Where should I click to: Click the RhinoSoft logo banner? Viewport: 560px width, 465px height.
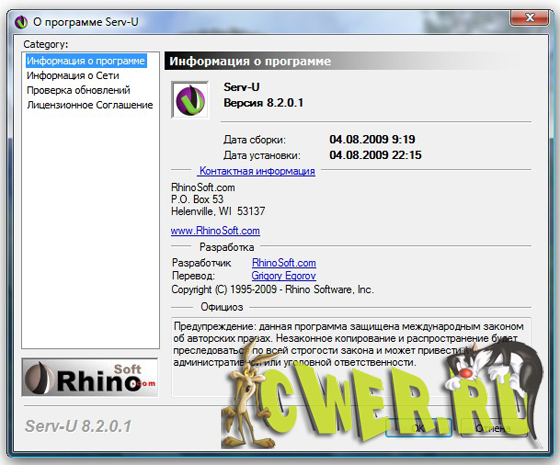point(90,378)
